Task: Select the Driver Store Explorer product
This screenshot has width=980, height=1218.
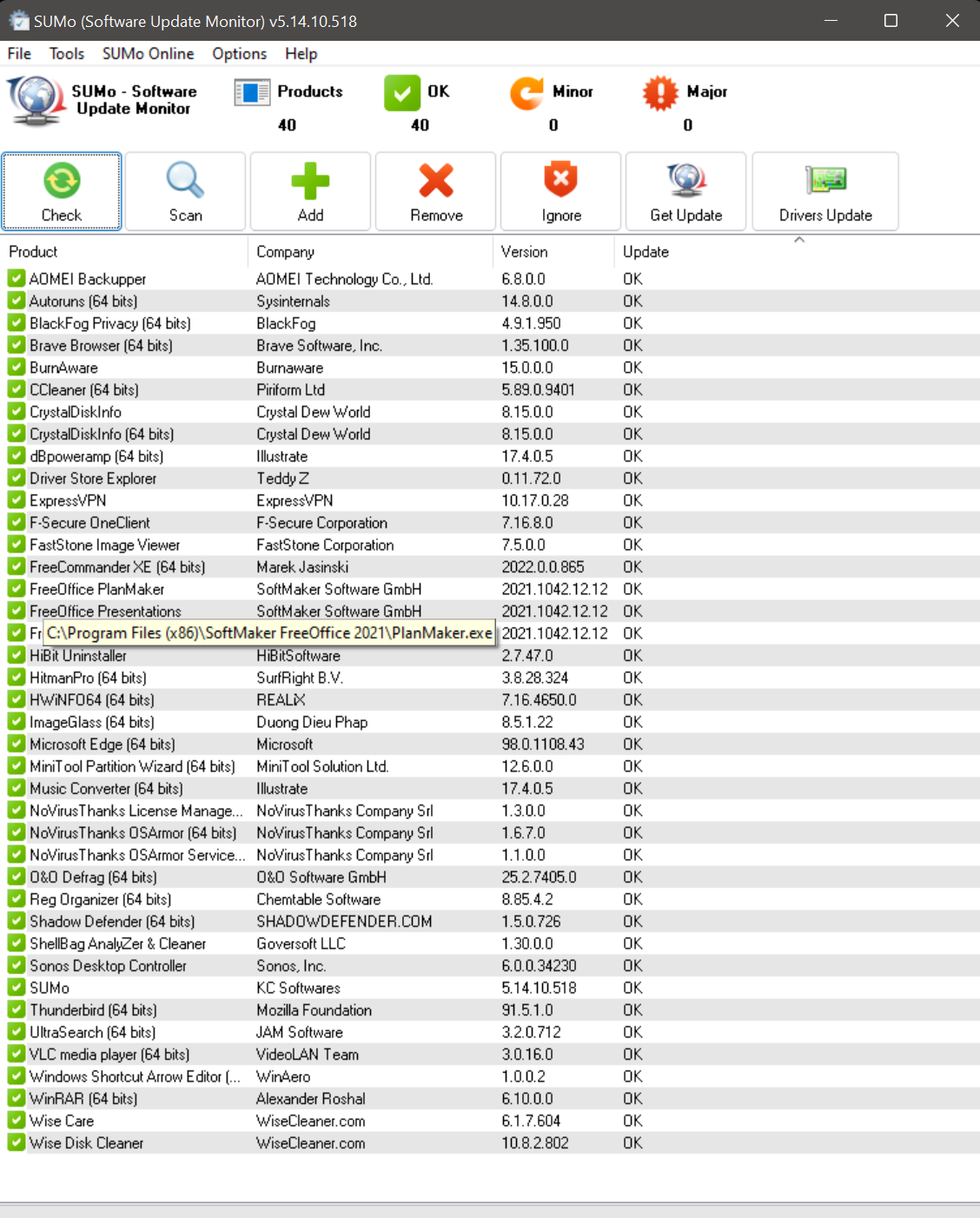Action: tap(93, 479)
